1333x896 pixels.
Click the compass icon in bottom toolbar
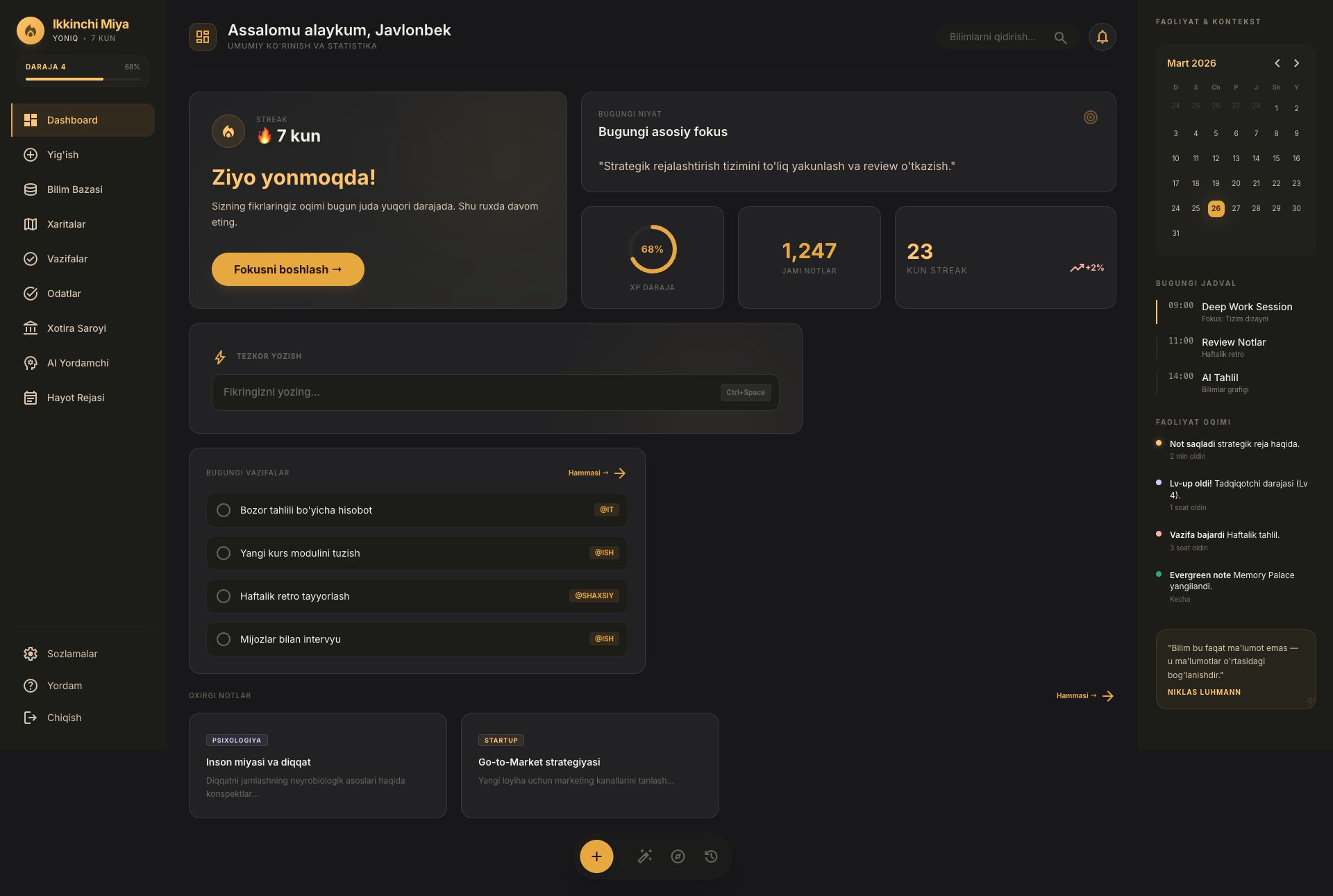pos(678,856)
